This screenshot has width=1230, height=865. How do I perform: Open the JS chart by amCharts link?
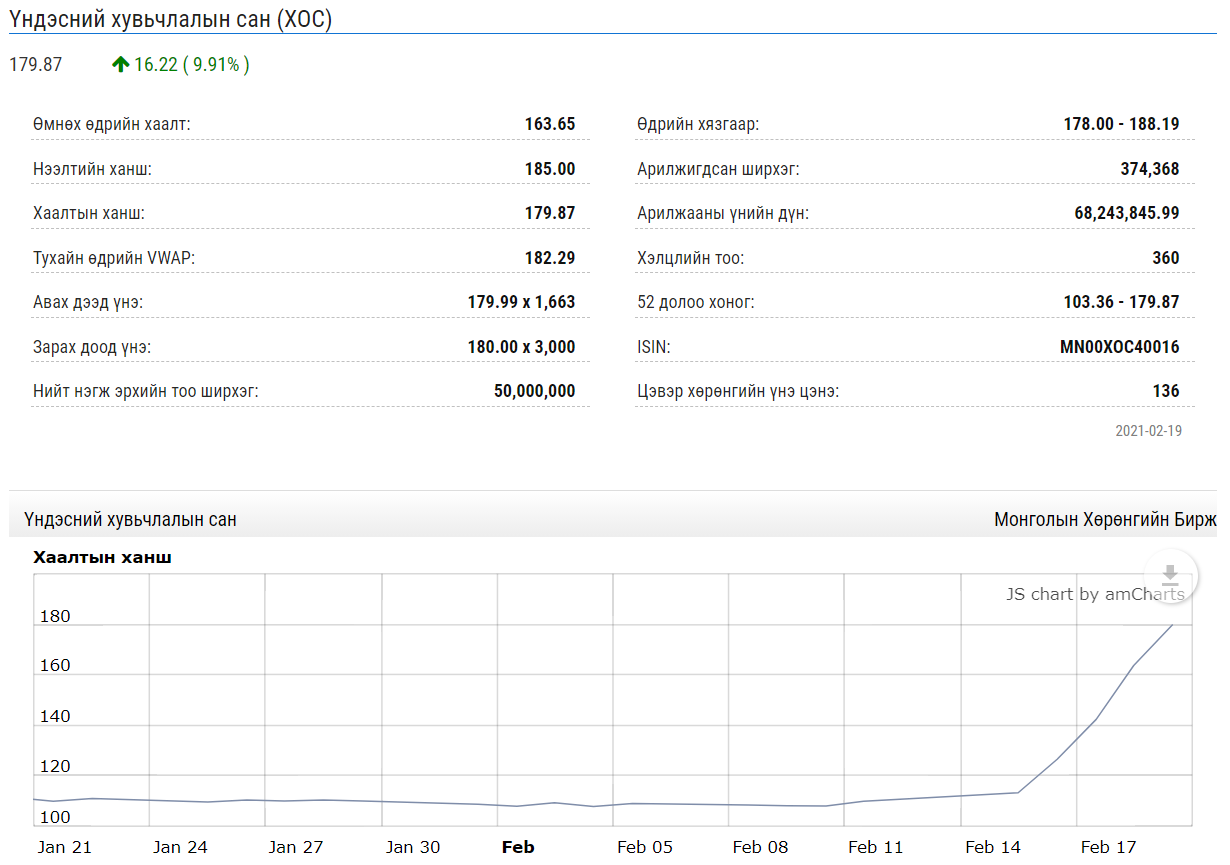coord(1095,594)
